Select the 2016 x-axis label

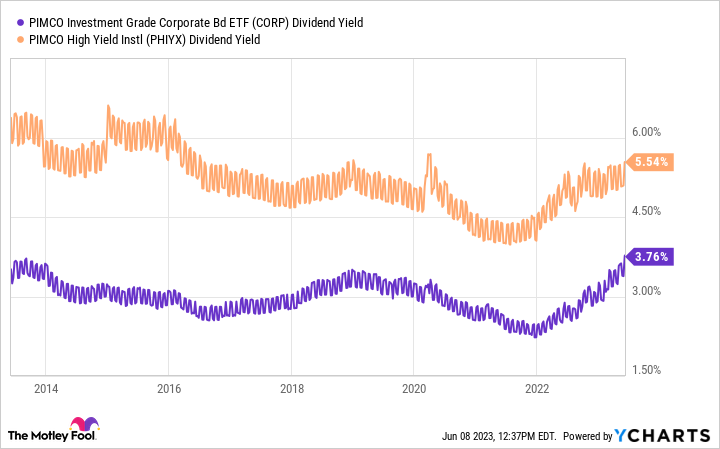pos(168,390)
